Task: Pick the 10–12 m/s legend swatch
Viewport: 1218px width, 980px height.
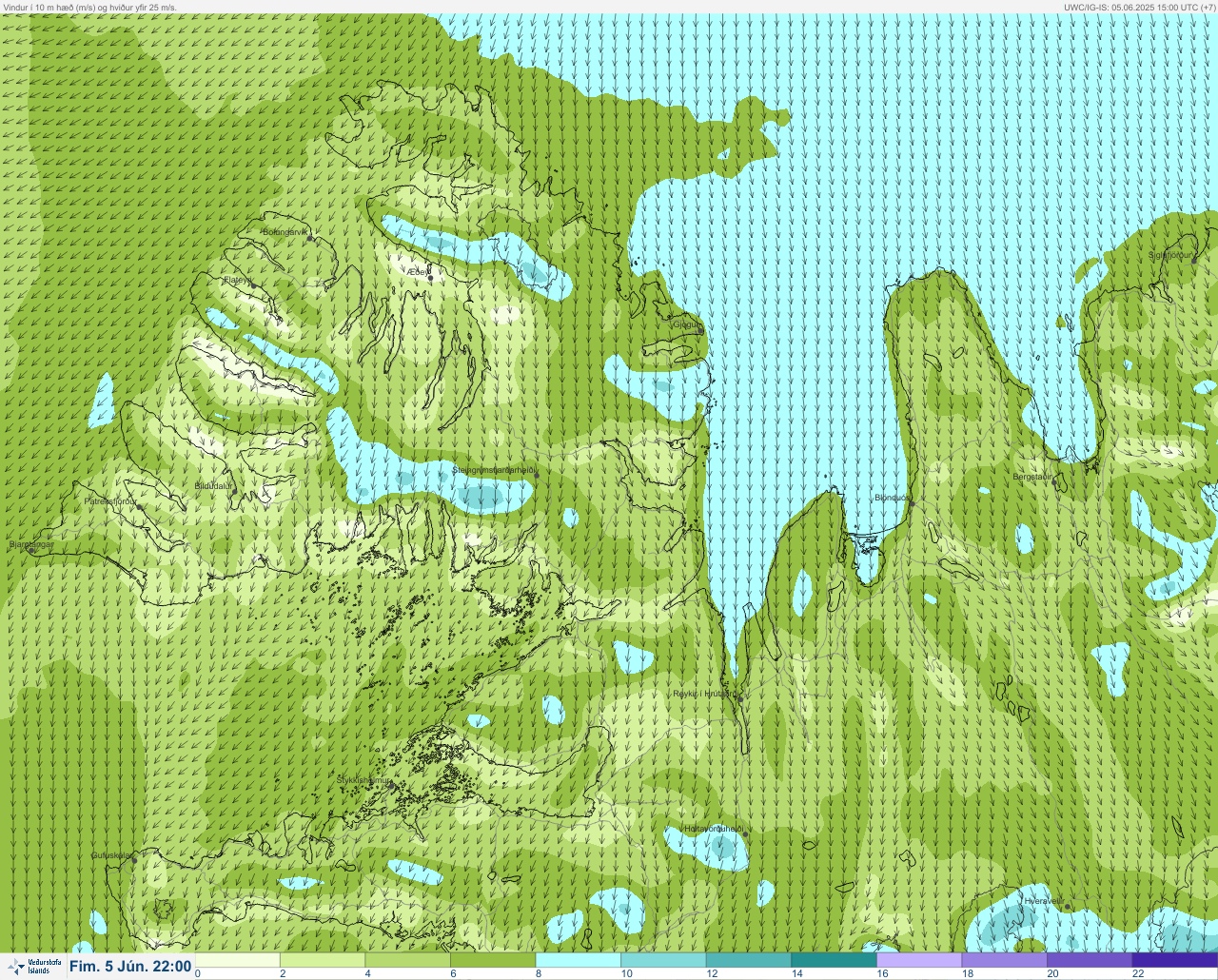Action: (x=663, y=960)
